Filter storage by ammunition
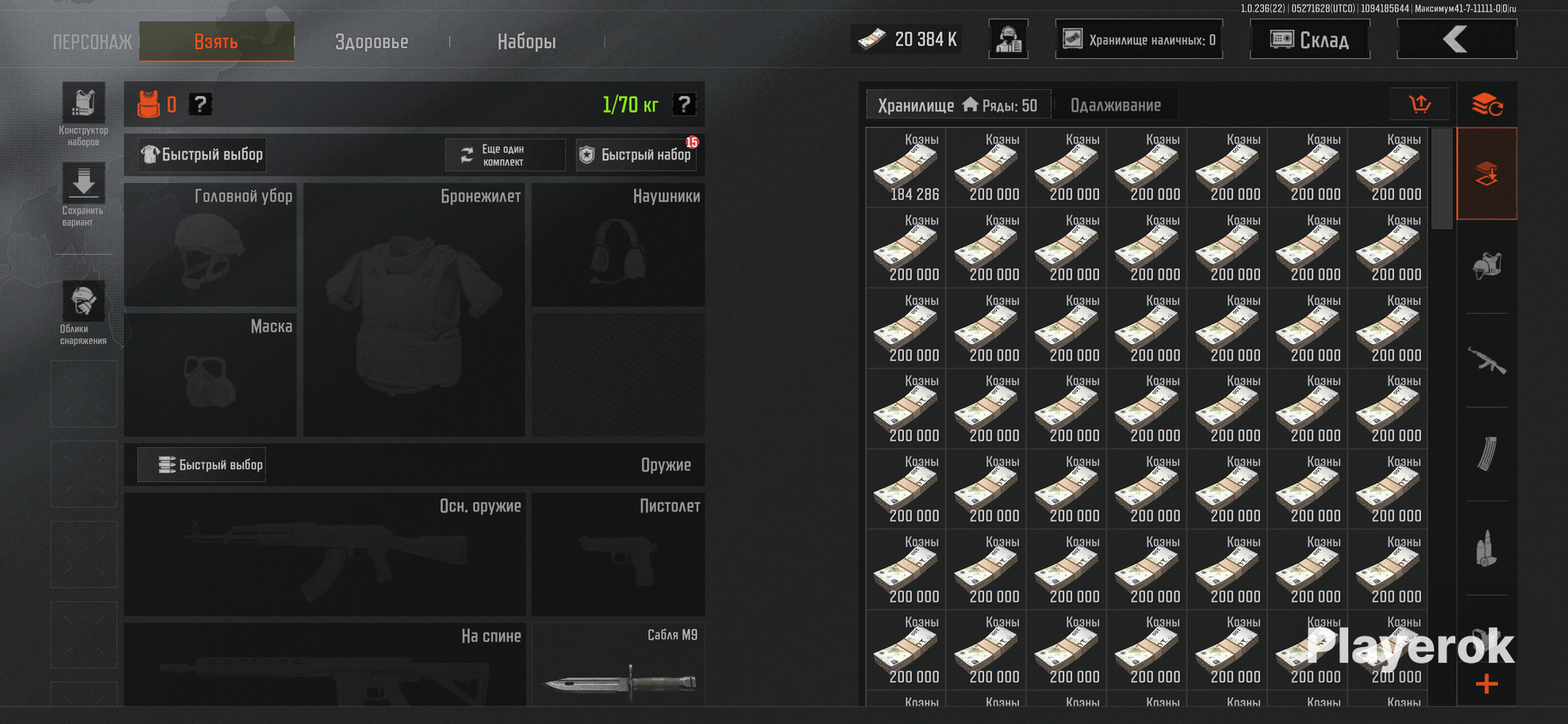The width and height of the screenshot is (1568, 724). 1487,547
